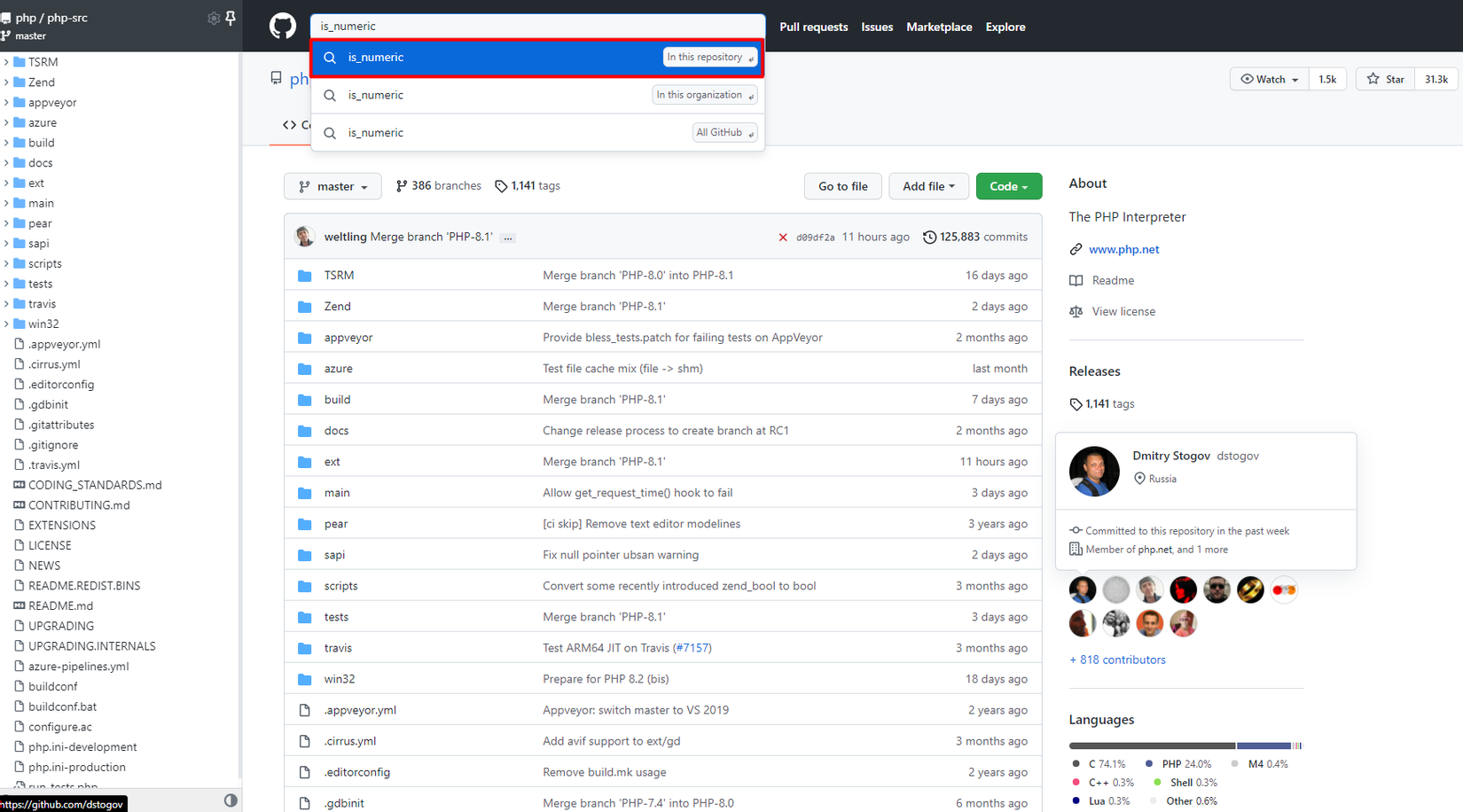Go to Marketplace in the top navigation
The width and height of the screenshot is (1463, 812).
tap(939, 27)
